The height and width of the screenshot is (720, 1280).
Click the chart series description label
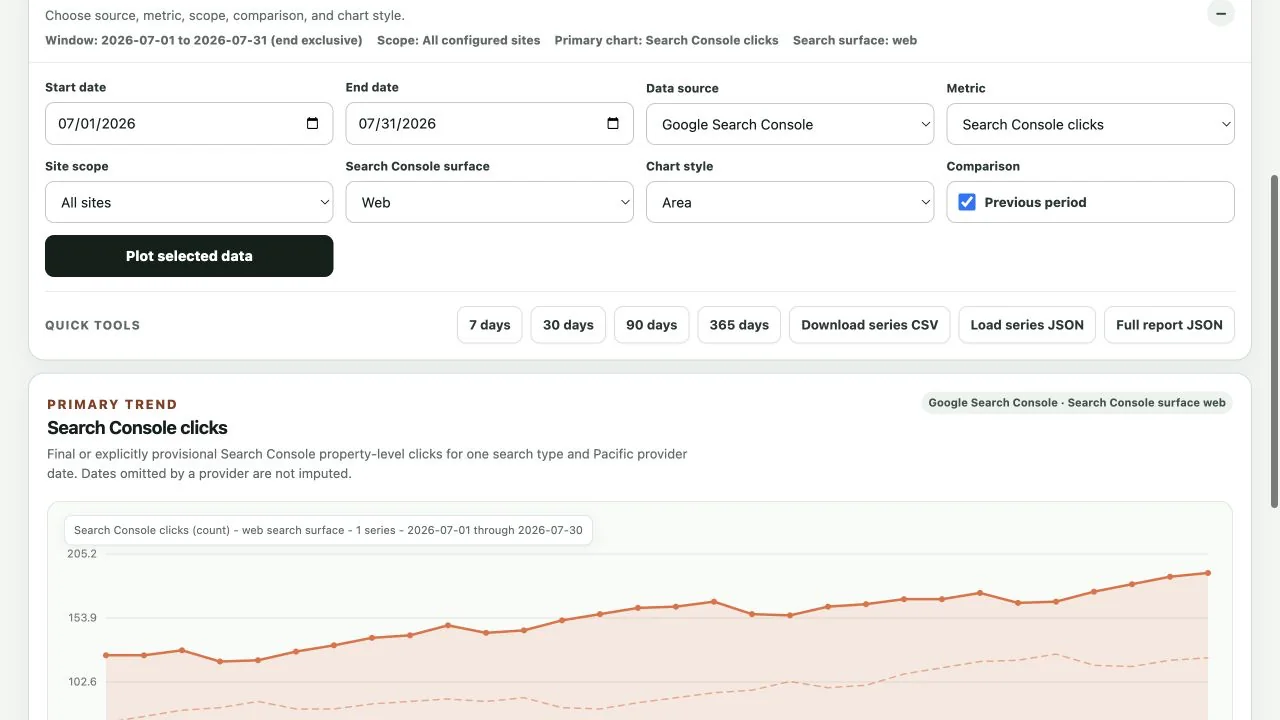click(x=328, y=530)
